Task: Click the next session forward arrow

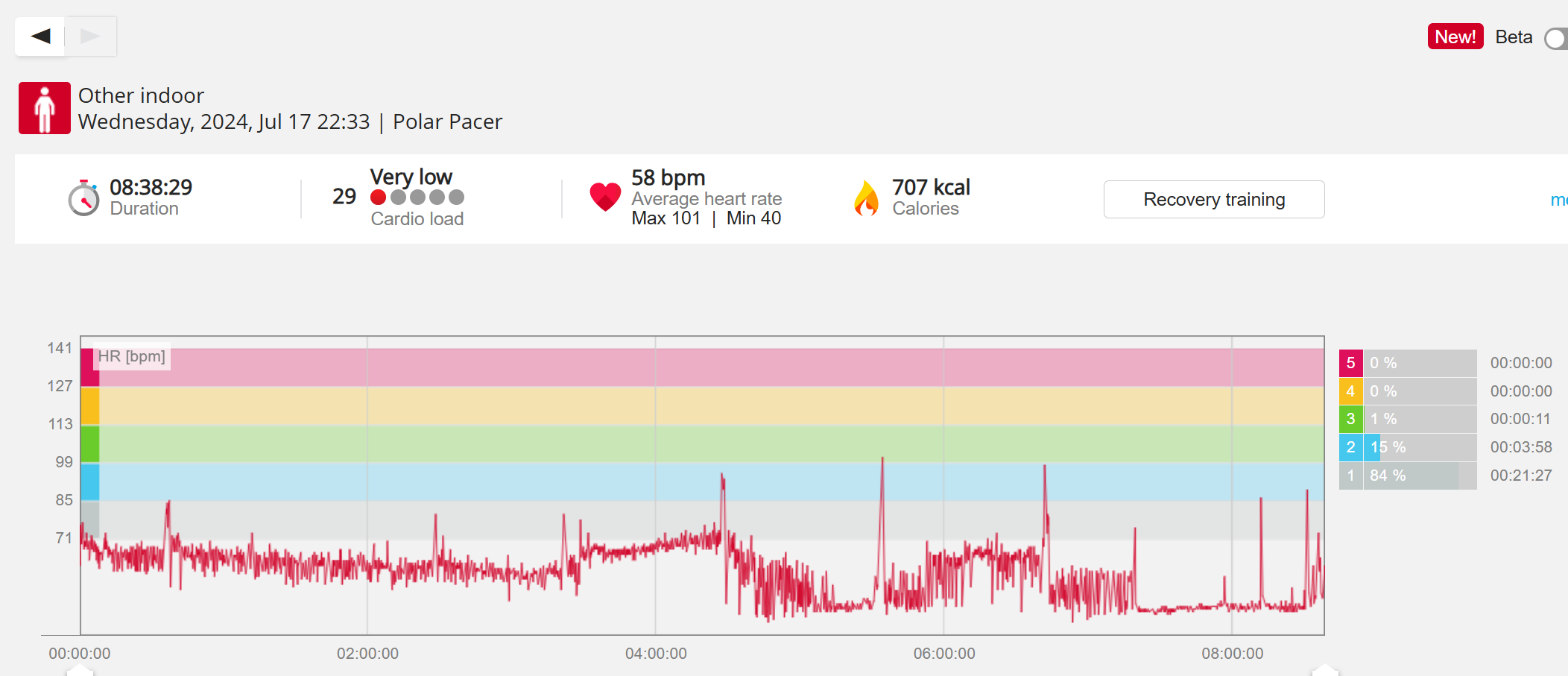Action: [90, 36]
